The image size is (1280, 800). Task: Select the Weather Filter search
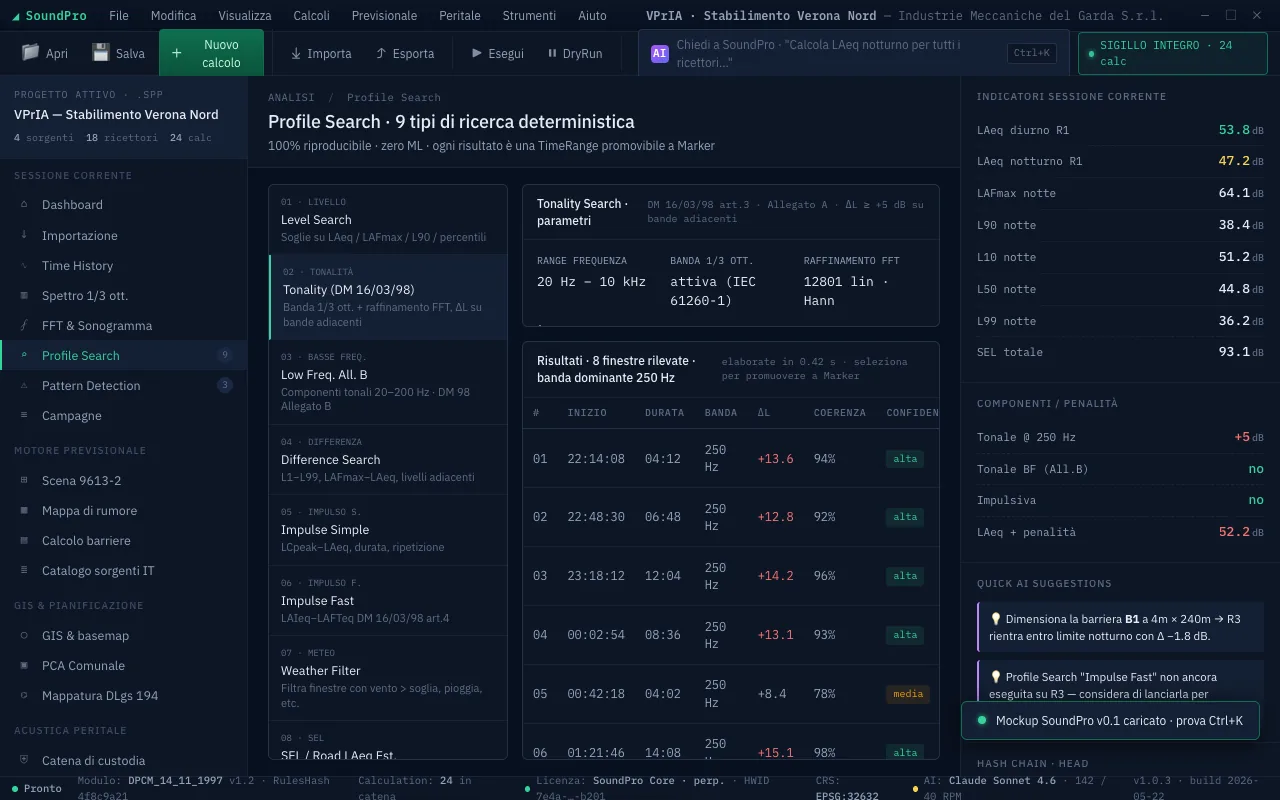[x=388, y=678]
